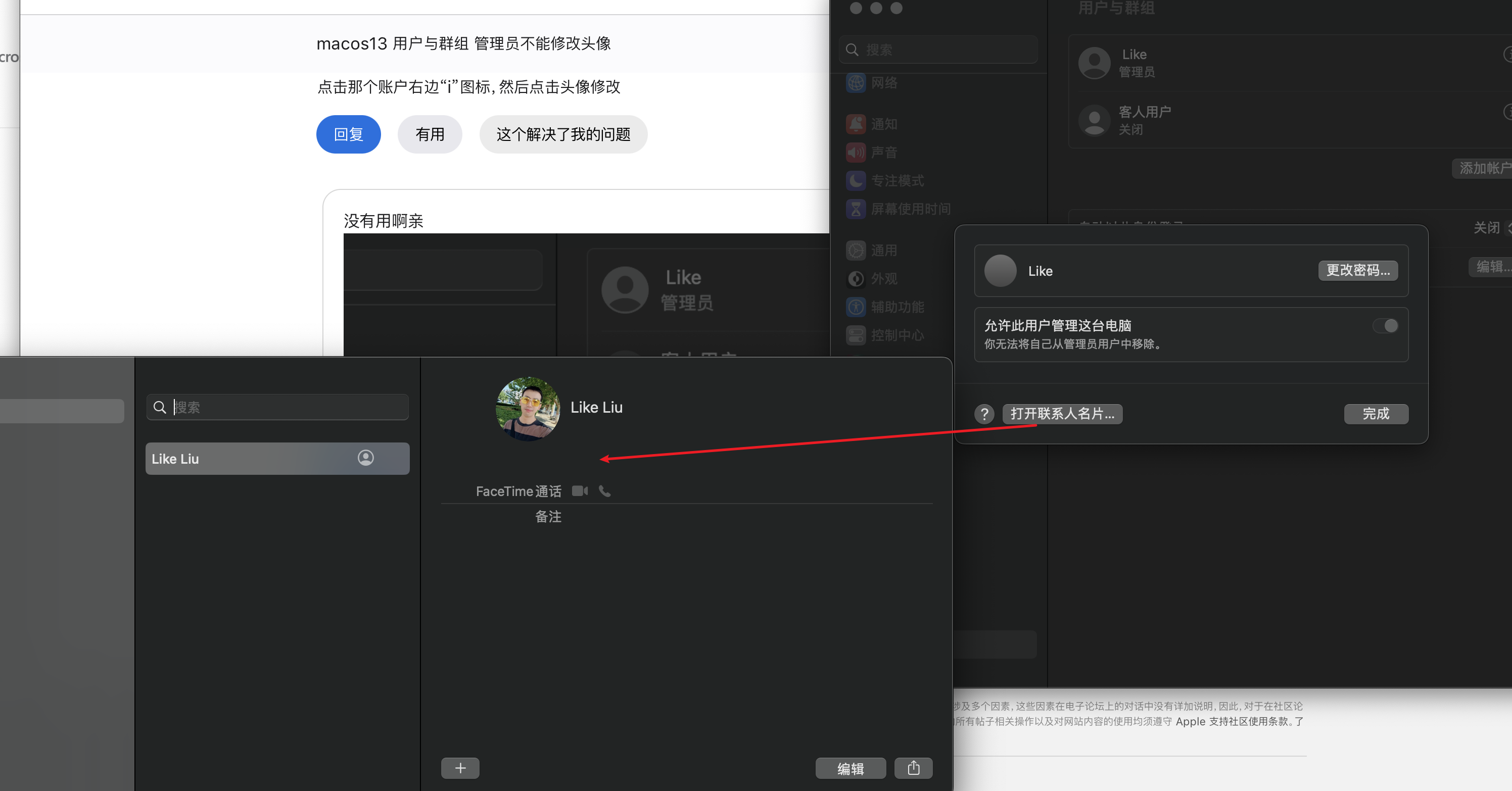The height and width of the screenshot is (791, 1512).
Task: Click Edit button in Contacts window
Action: [x=850, y=769]
